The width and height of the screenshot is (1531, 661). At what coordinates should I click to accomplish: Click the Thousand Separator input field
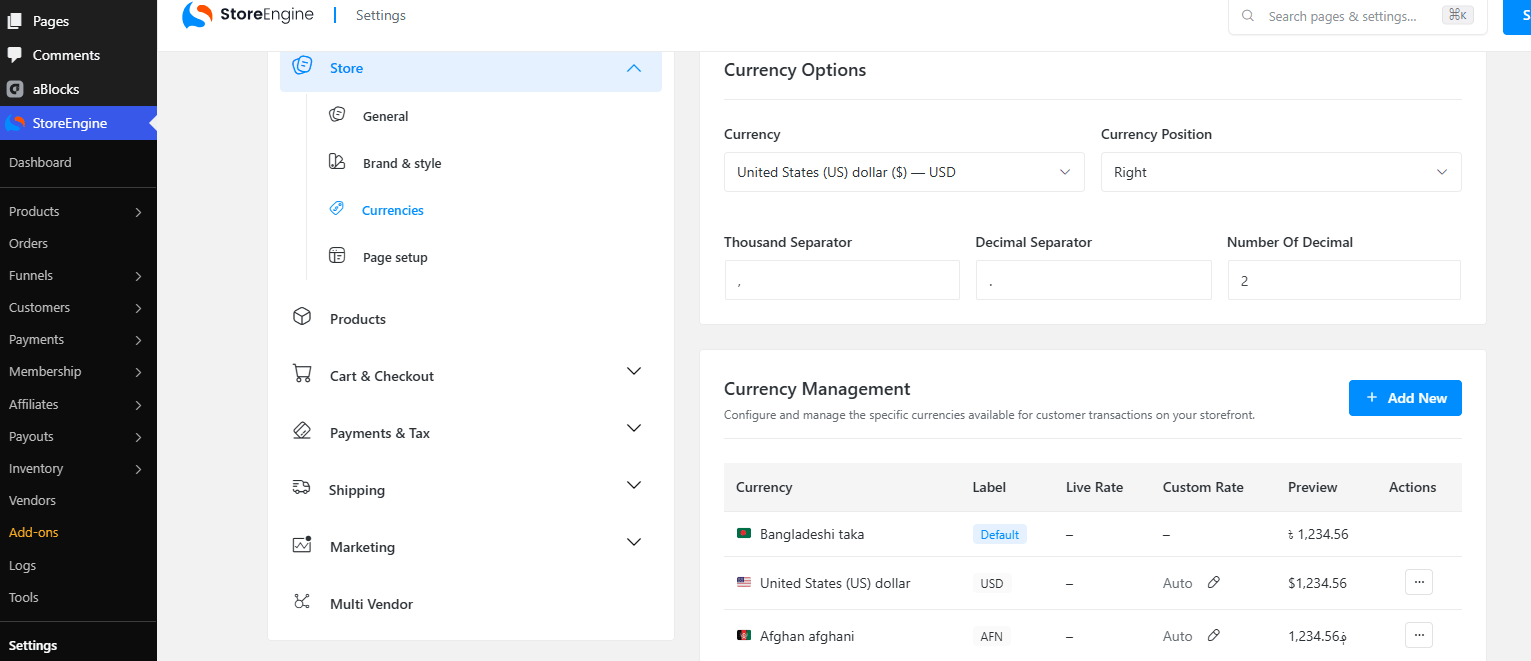tap(842, 280)
